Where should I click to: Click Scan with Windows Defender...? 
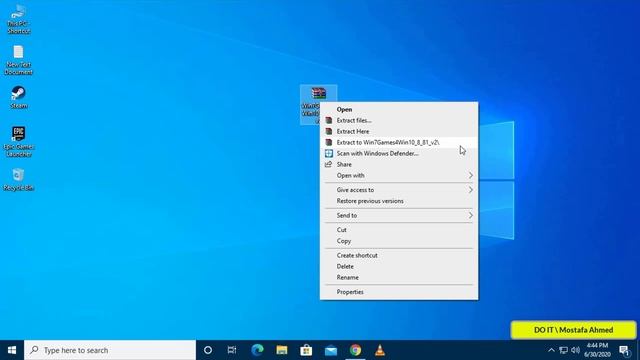(x=399, y=153)
